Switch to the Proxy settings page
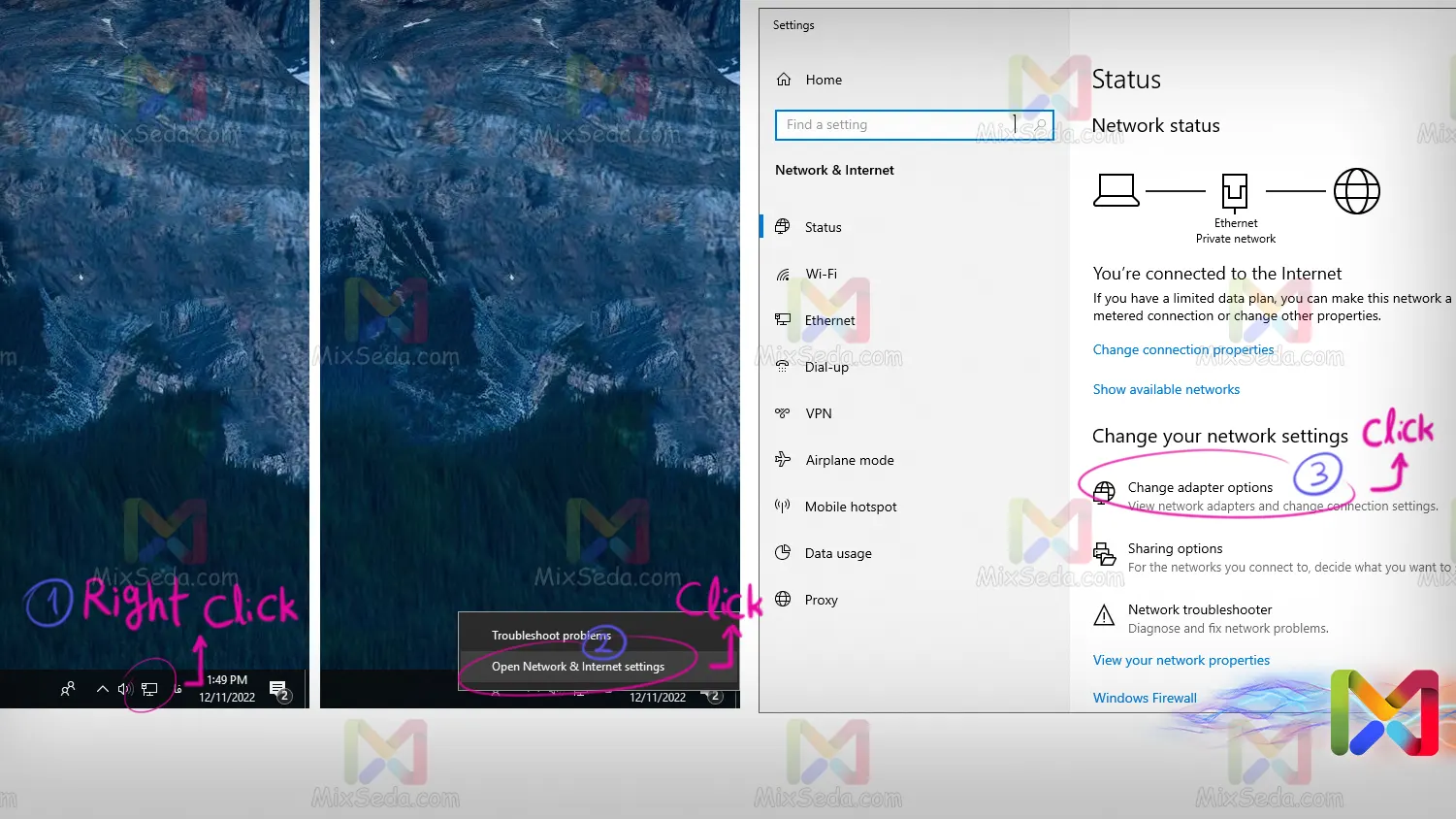The width and height of the screenshot is (1456, 819). [821, 600]
